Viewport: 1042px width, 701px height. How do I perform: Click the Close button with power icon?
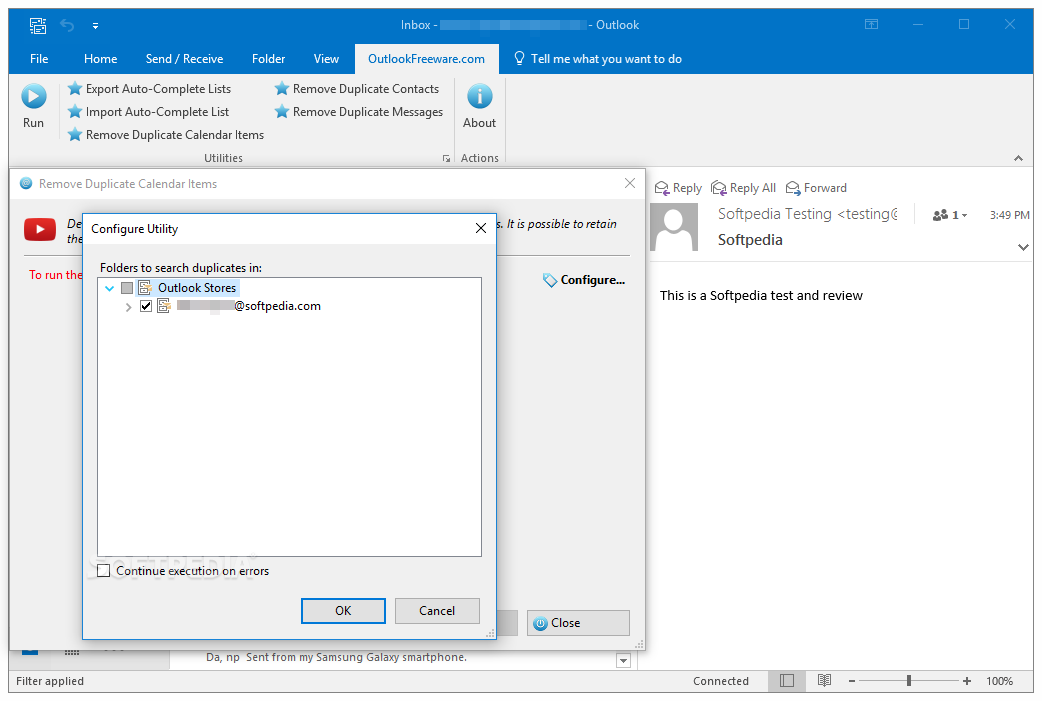pos(578,623)
